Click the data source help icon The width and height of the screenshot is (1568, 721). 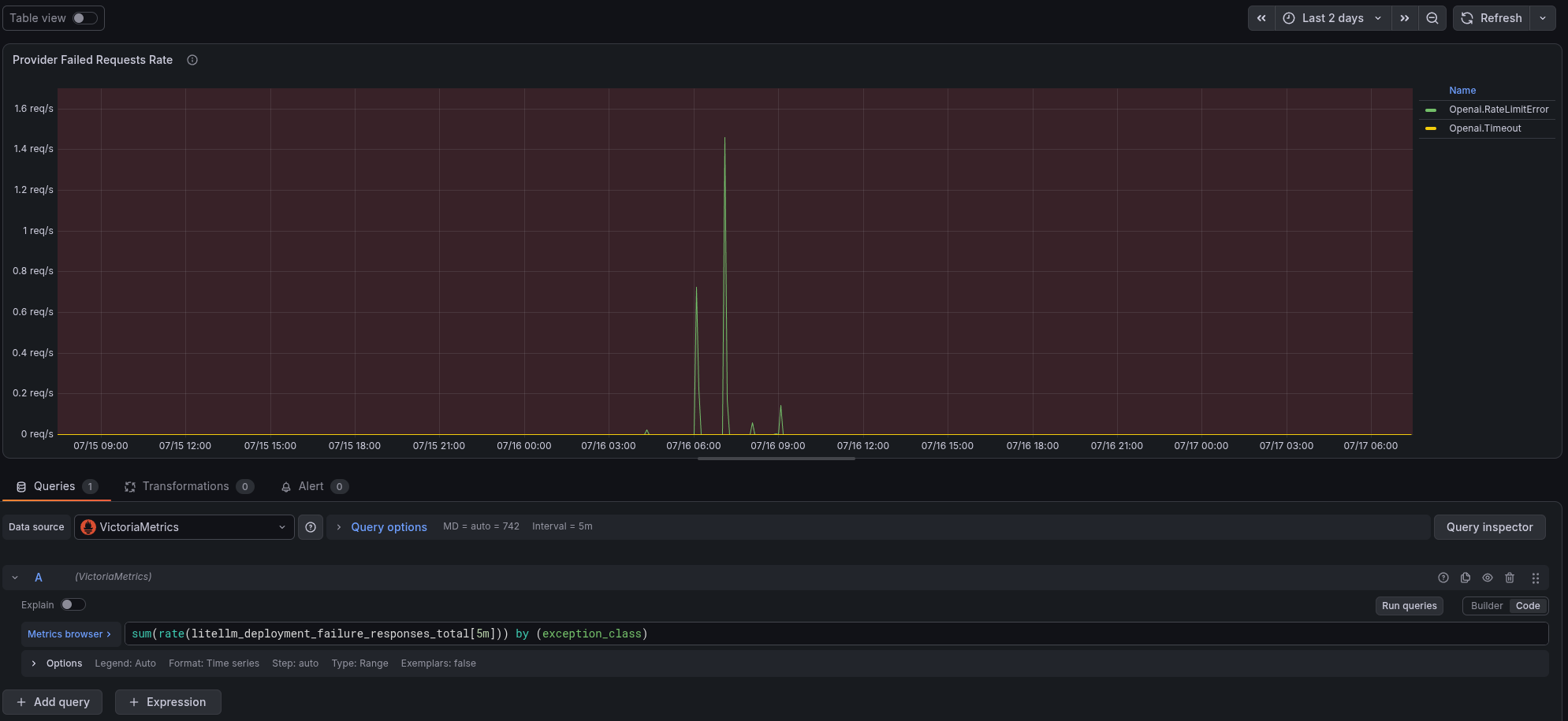[311, 527]
